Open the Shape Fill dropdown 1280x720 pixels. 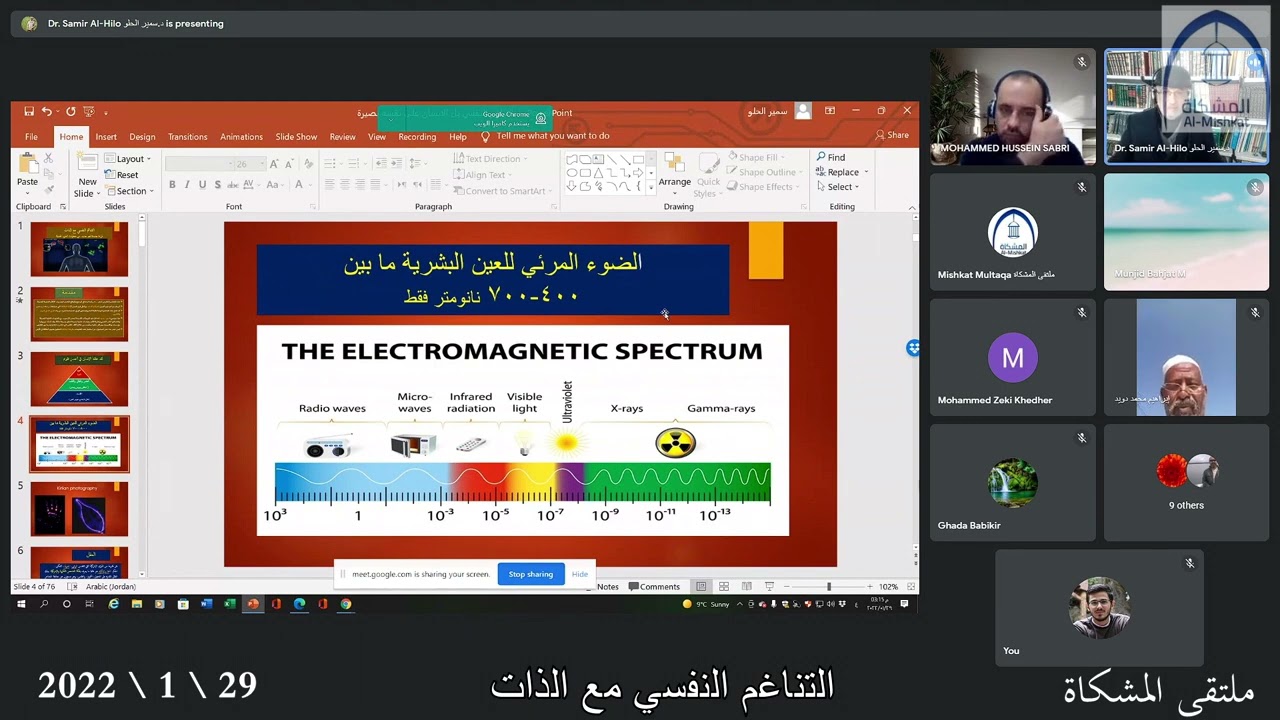pos(757,157)
